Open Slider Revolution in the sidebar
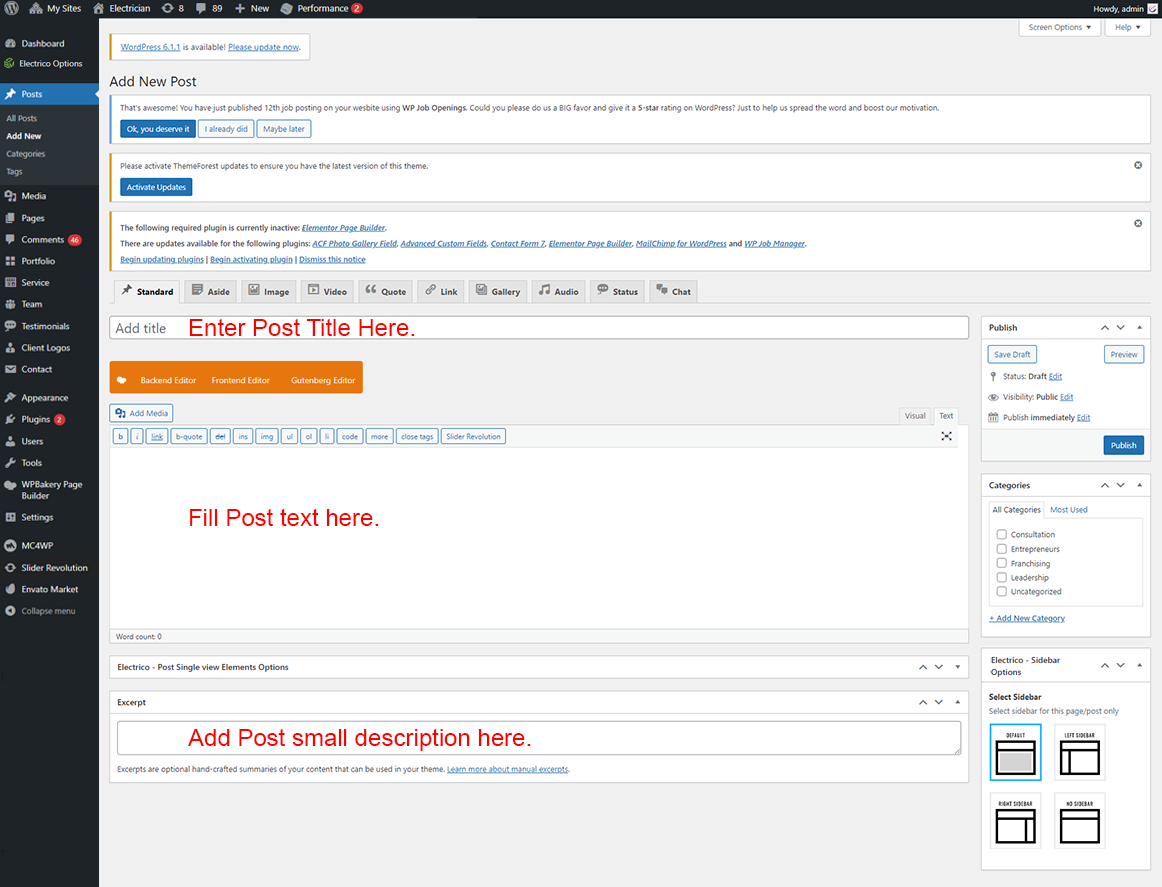 (54, 568)
